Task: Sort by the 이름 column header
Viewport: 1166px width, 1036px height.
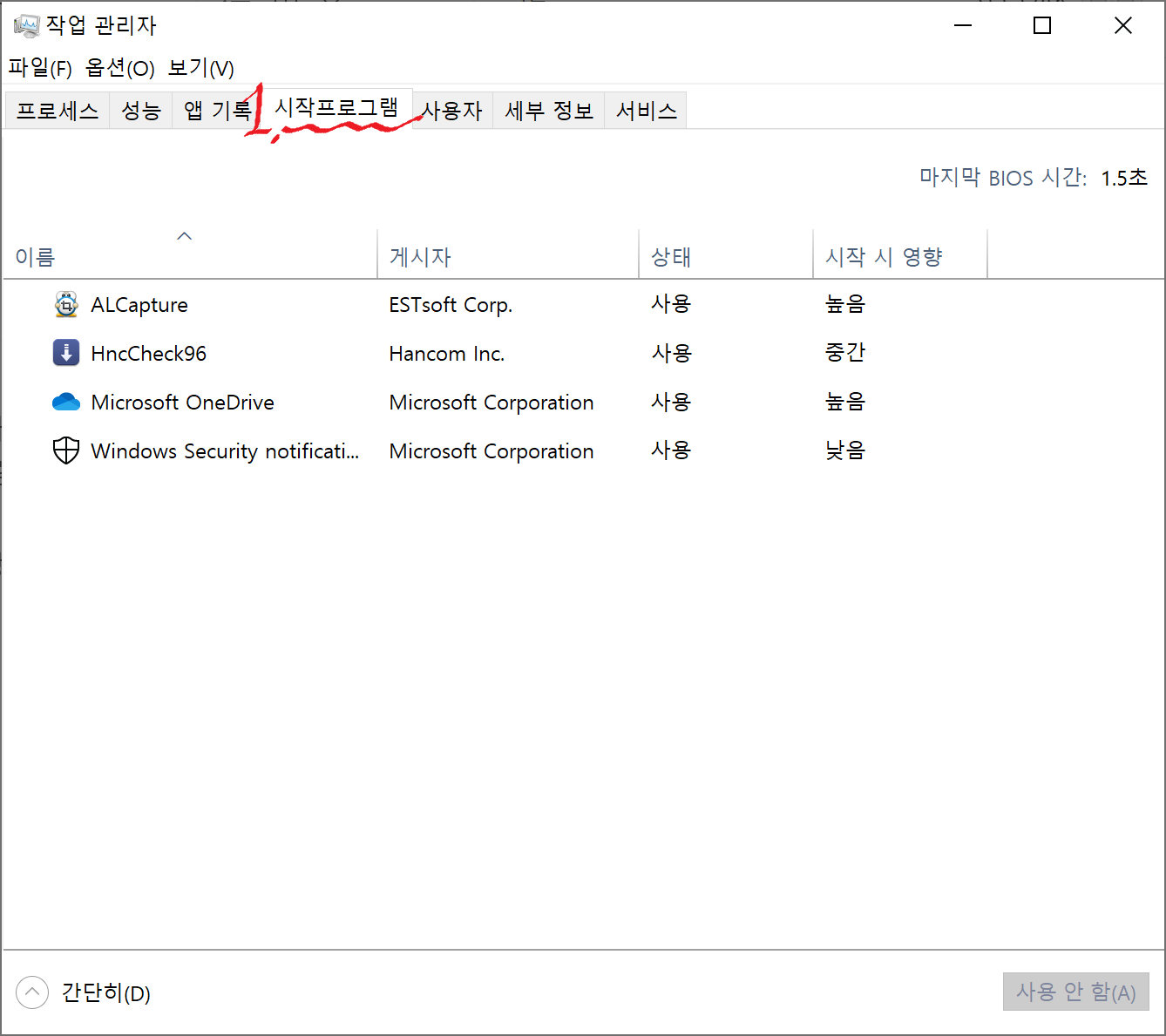Action: [190, 254]
